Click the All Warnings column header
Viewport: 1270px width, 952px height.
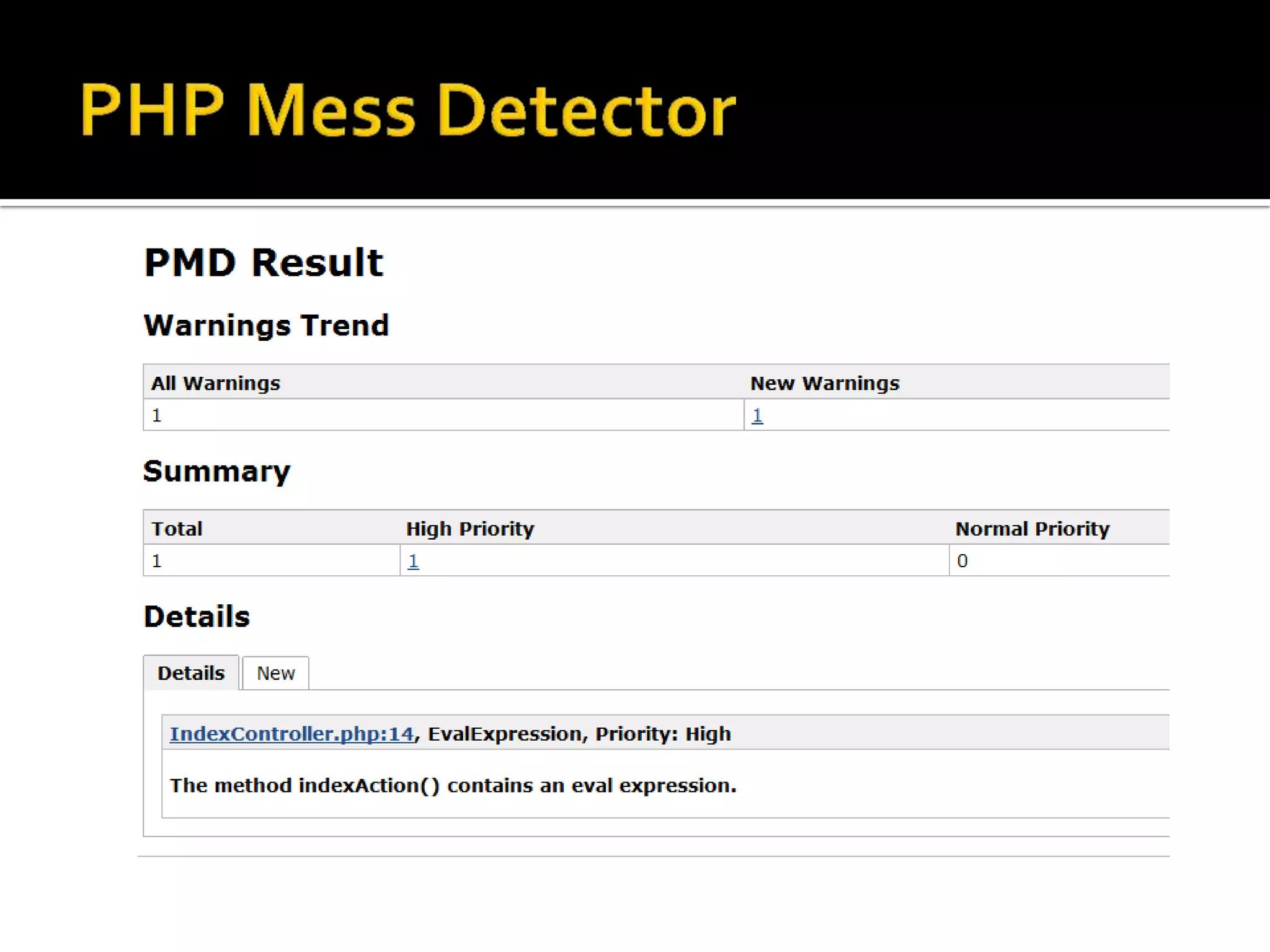(x=216, y=383)
